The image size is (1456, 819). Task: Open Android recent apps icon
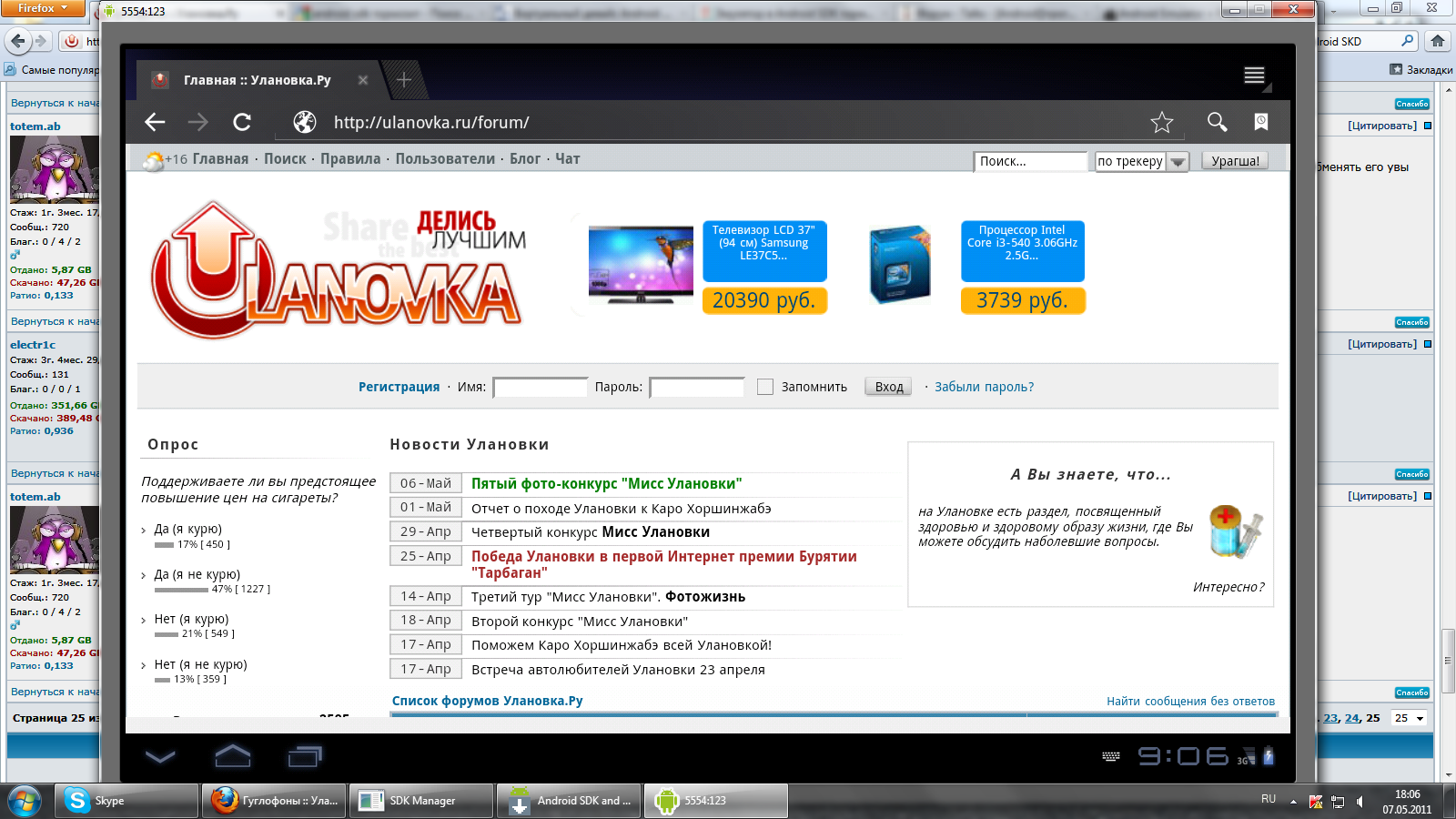(x=305, y=756)
